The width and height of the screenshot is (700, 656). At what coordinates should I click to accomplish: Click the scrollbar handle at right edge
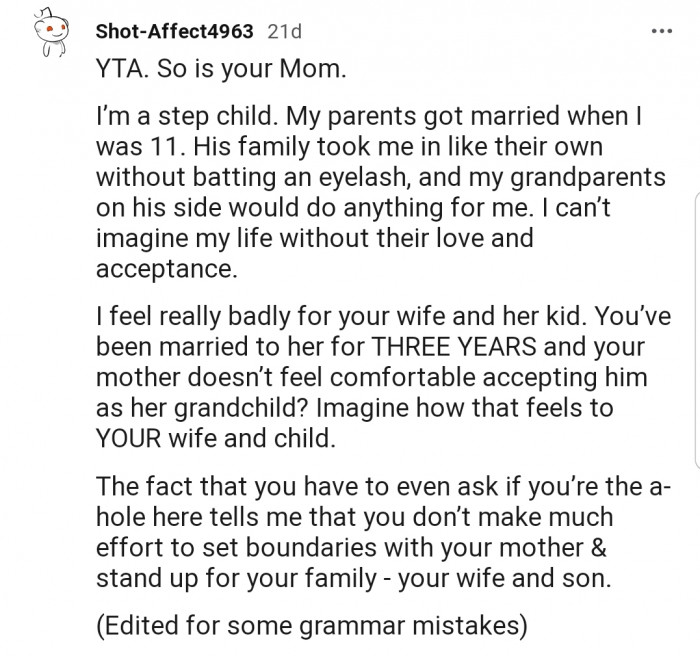697,330
